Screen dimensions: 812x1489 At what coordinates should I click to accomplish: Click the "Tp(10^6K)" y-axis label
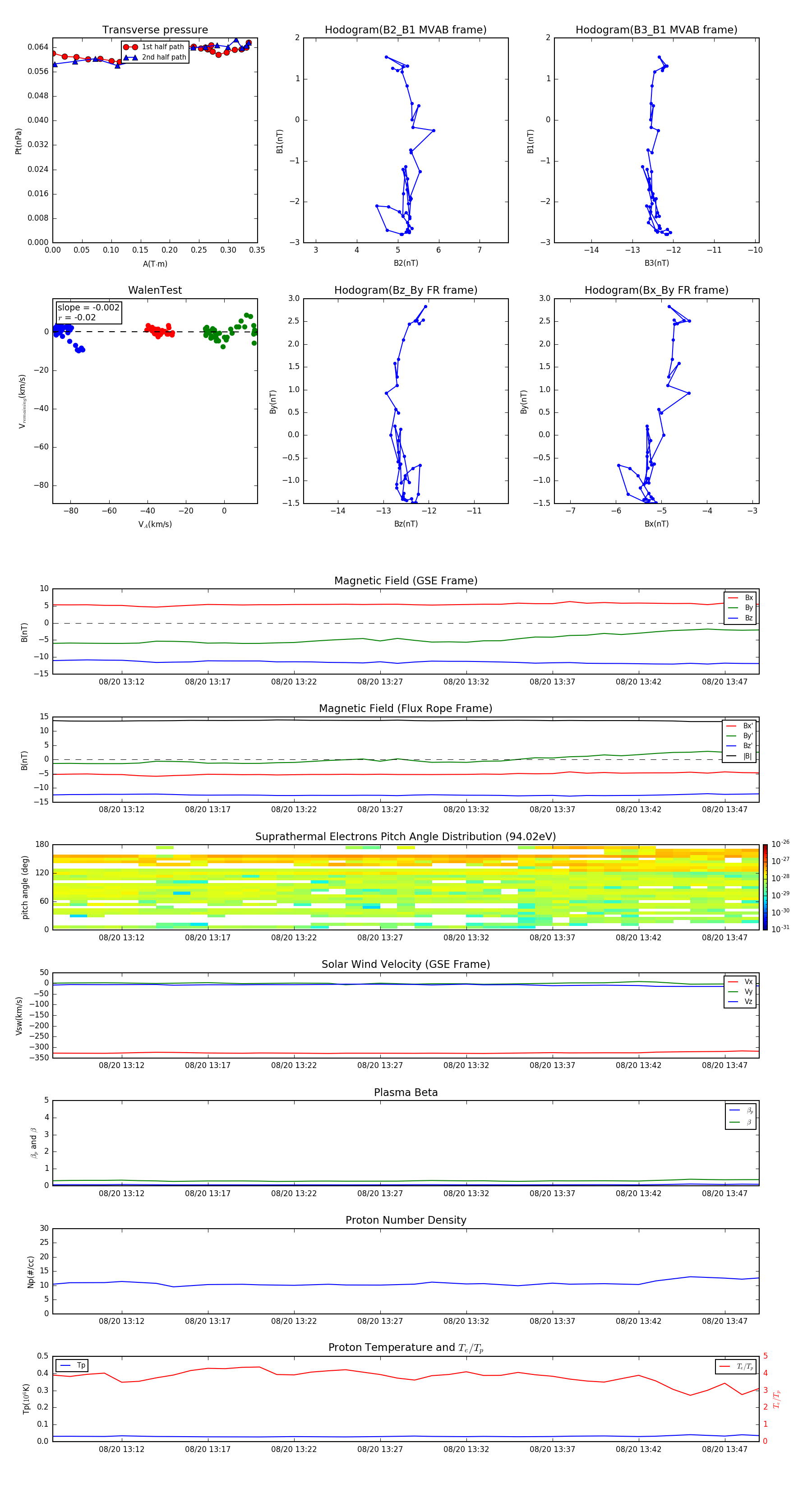[26, 1399]
